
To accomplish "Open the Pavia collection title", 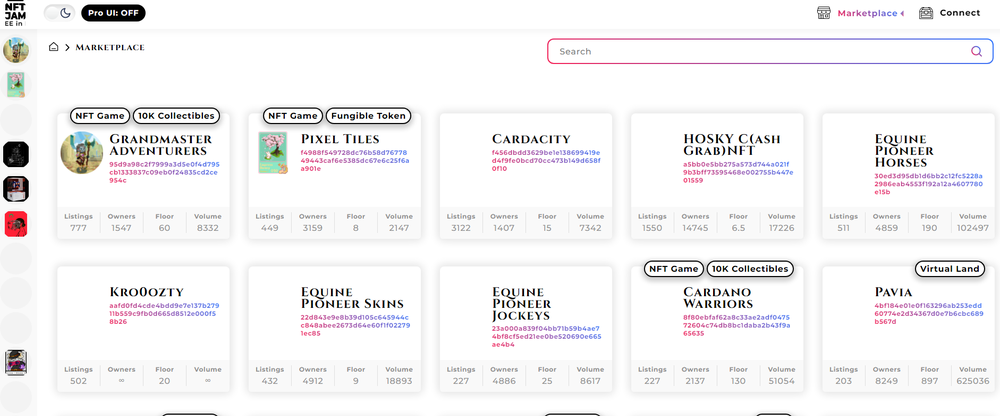I will [893, 292].
